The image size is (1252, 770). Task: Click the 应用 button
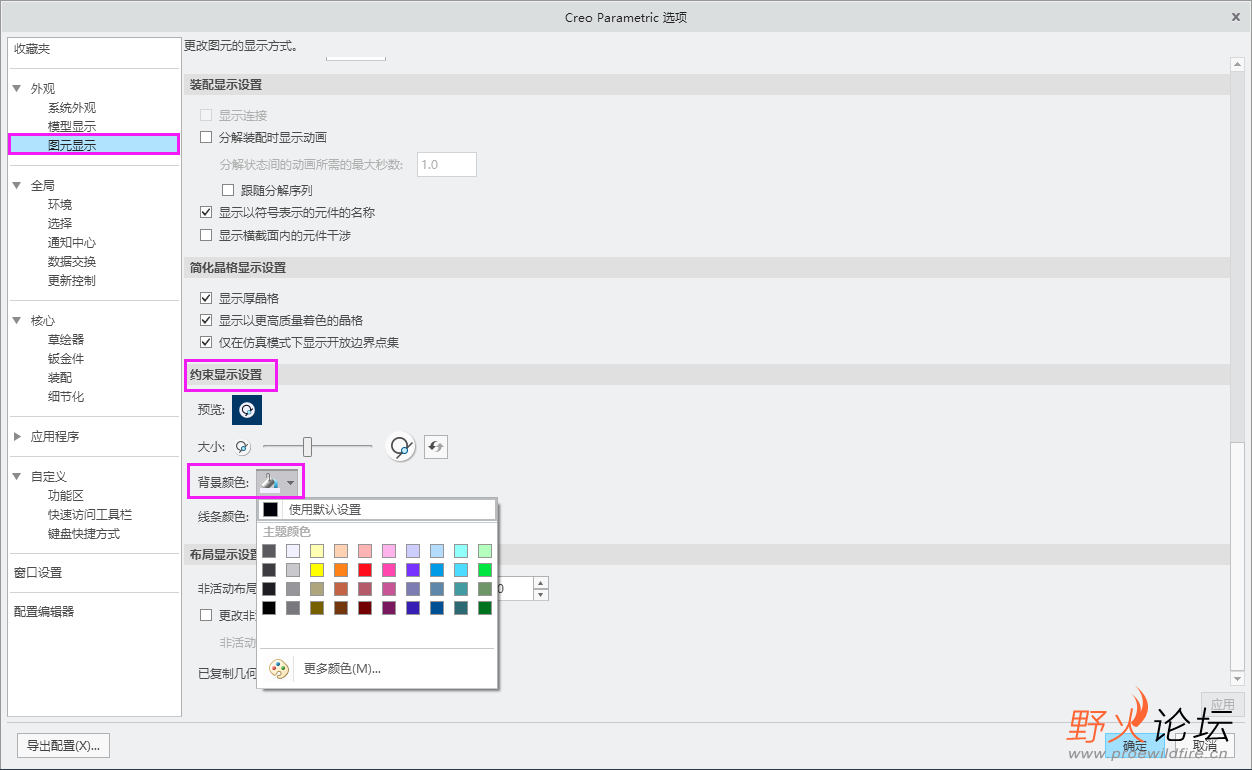[1223, 704]
